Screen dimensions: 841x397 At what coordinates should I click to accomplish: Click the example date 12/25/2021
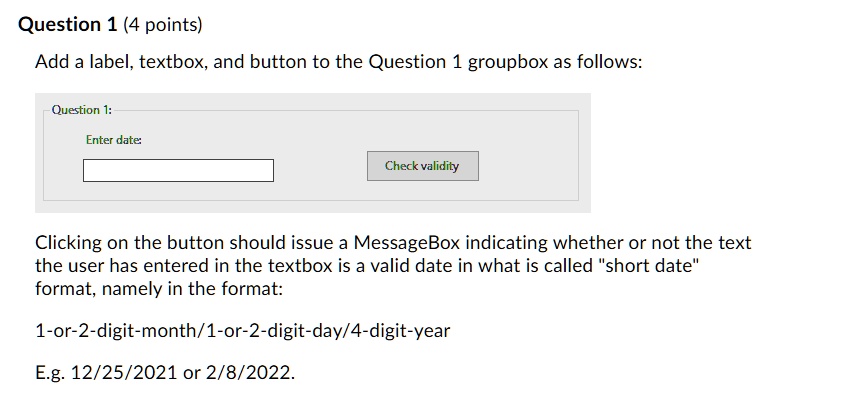pyautogui.click(x=123, y=372)
